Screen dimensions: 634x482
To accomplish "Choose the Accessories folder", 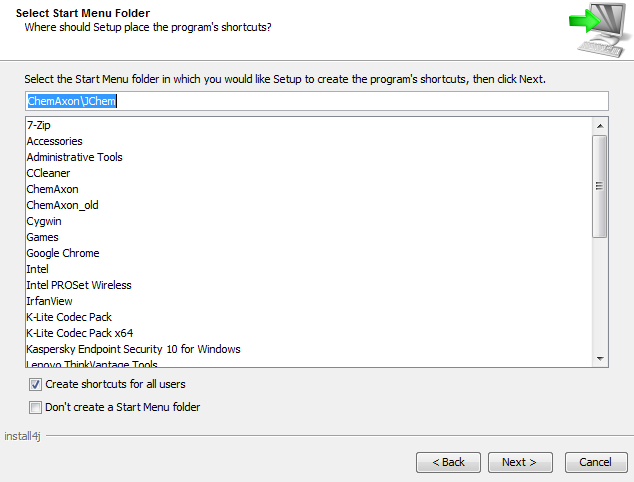I will [55, 141].
